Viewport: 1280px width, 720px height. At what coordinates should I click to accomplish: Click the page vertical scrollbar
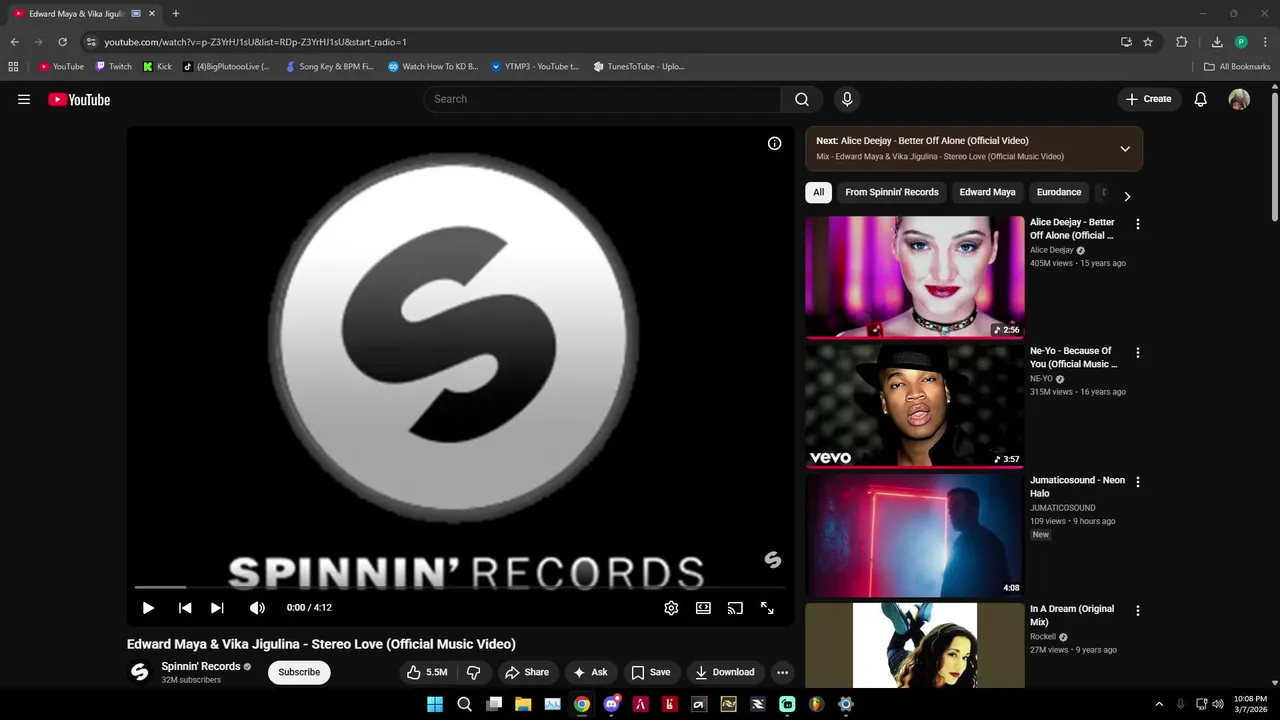(x=1274, y=155)
